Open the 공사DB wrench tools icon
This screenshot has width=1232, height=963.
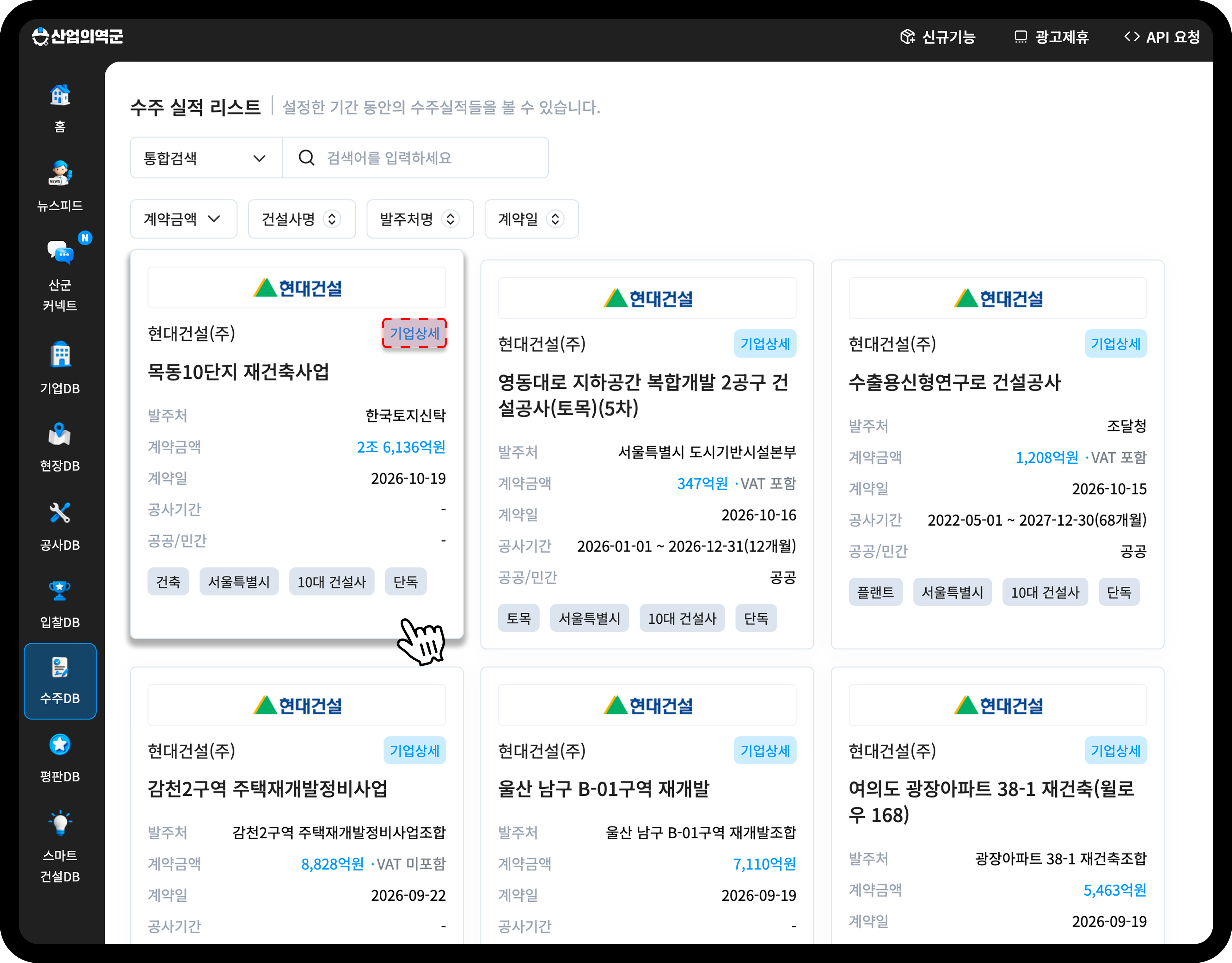[60, 512]
